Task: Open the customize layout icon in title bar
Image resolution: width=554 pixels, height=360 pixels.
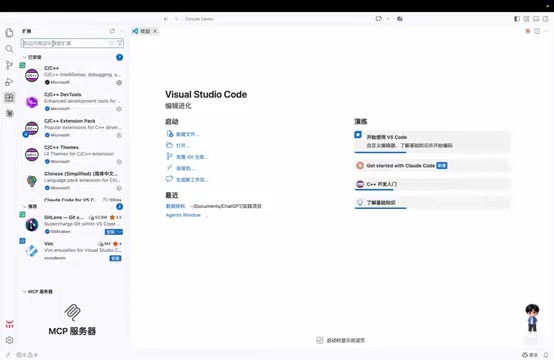Action: 526,19
